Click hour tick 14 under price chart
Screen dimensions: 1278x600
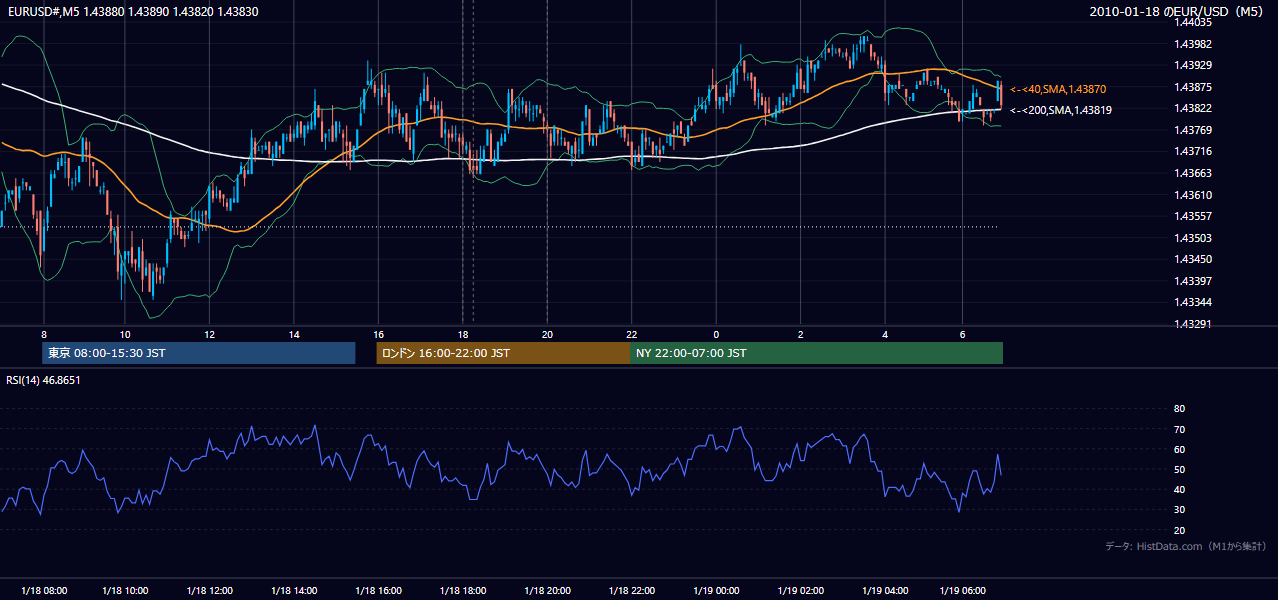[294, 333]
